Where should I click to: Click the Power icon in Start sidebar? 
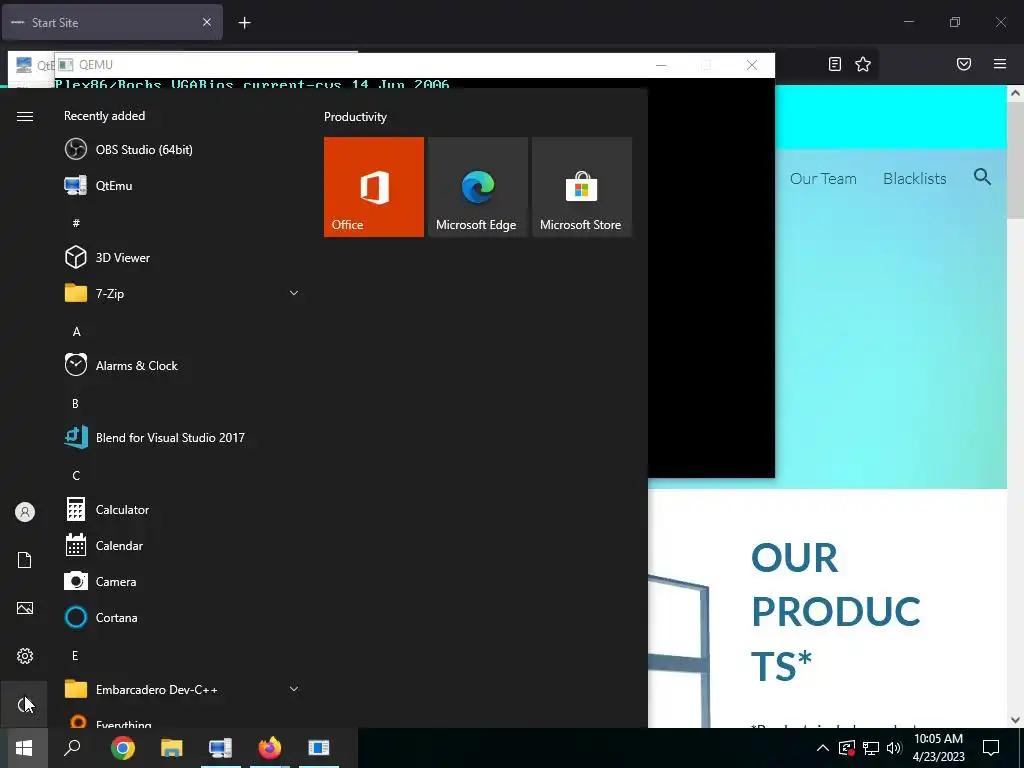(x=25, y=704)
